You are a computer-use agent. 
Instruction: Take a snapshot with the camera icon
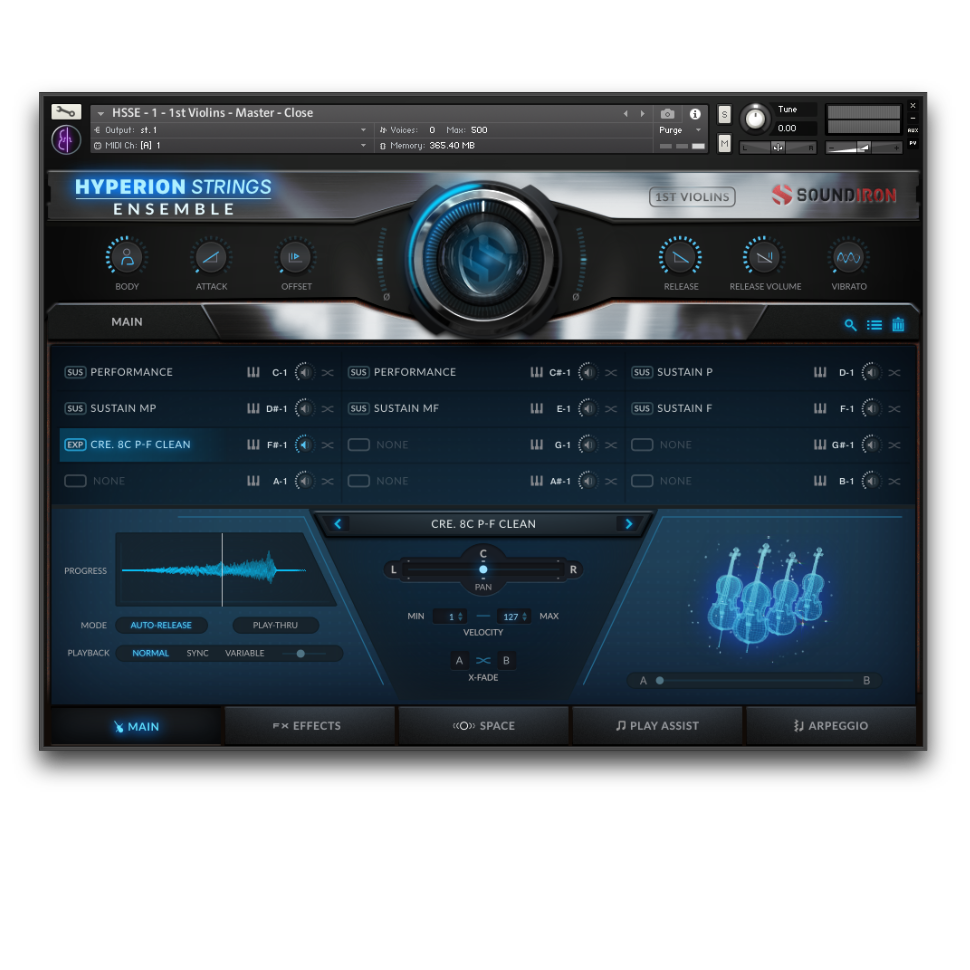(667, 114)
